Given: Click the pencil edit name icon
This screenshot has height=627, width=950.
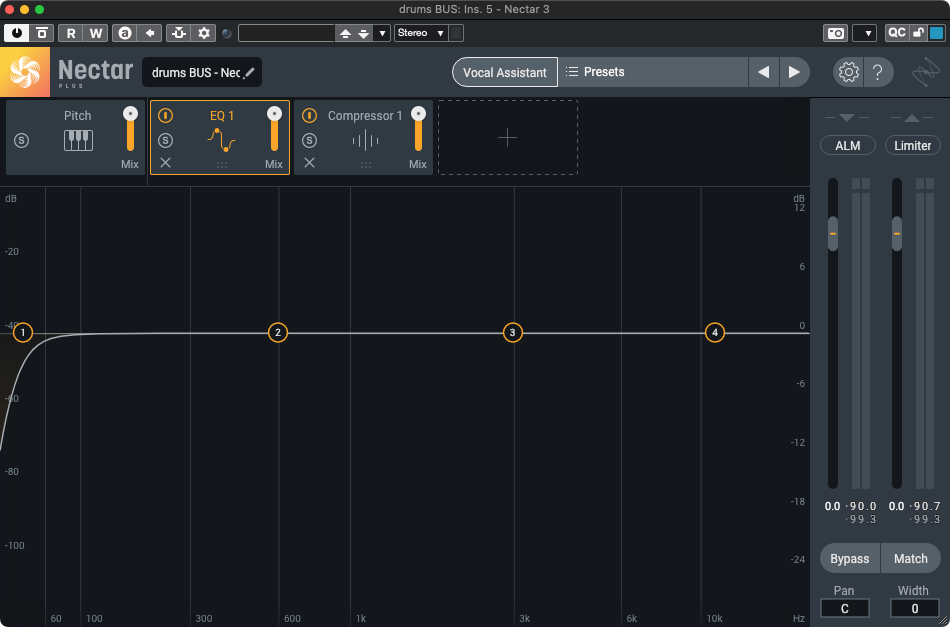Looking at the screenshot, I should point(250,73).
